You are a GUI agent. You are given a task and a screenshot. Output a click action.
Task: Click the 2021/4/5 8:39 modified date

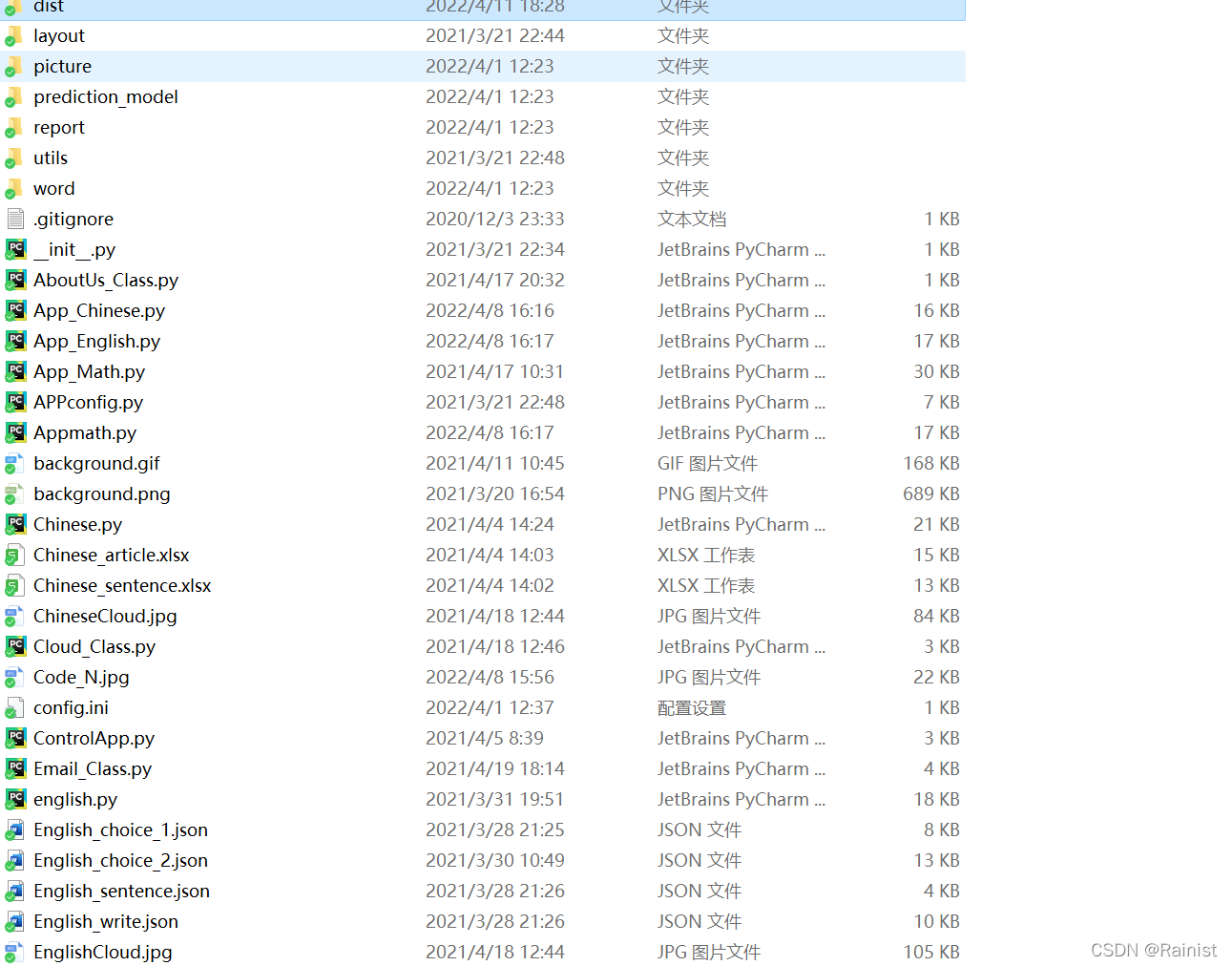485,739
